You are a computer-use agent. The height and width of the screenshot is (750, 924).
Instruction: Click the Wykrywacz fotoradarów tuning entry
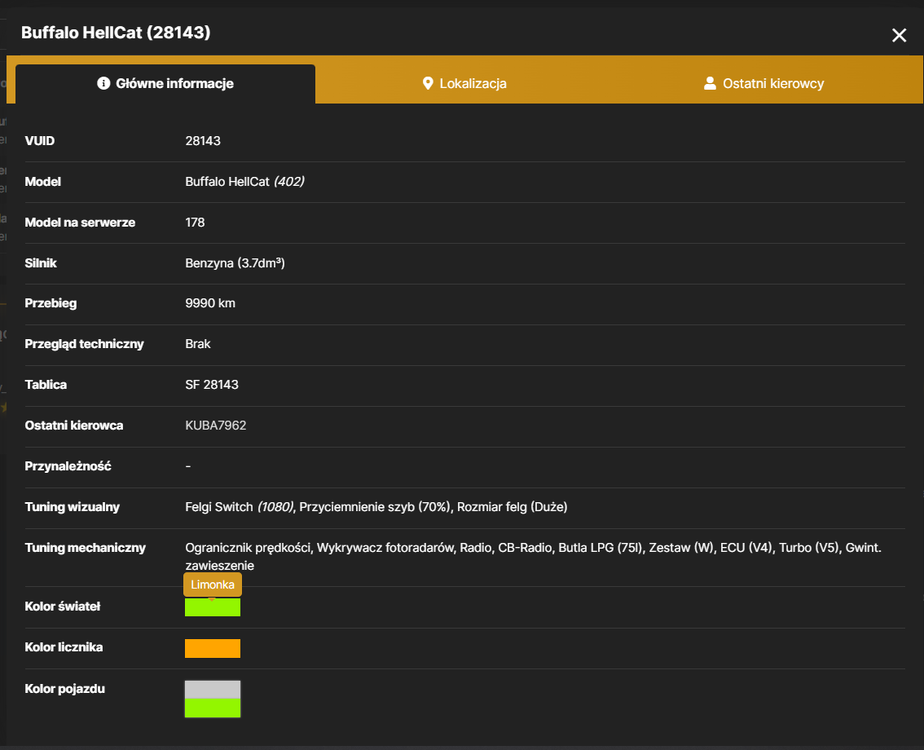(x=385, y=548)
